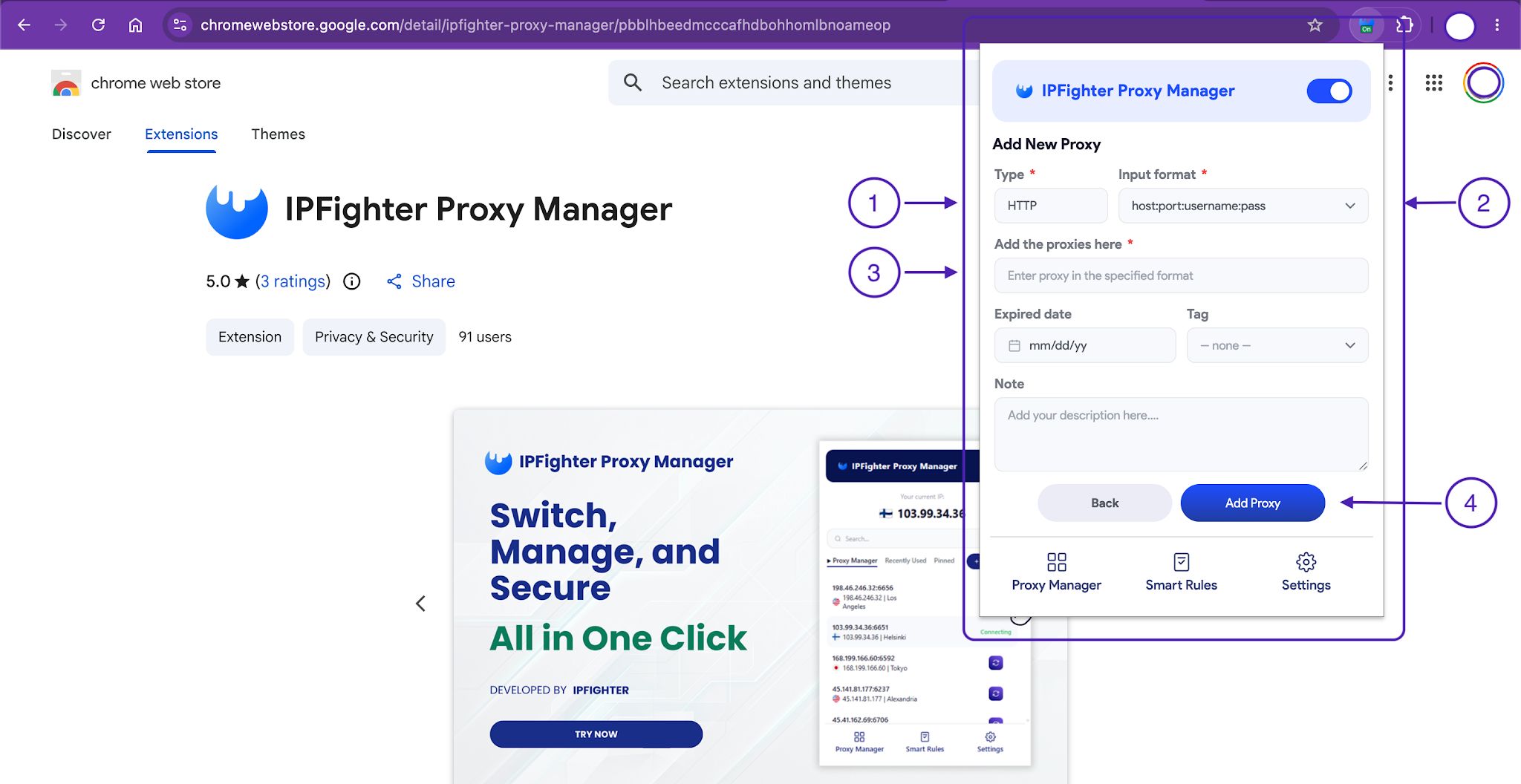The height and width of the screenshot is (784, 1521).
Task: Focus the proxies input field
Action: [x=1181, y=275]
